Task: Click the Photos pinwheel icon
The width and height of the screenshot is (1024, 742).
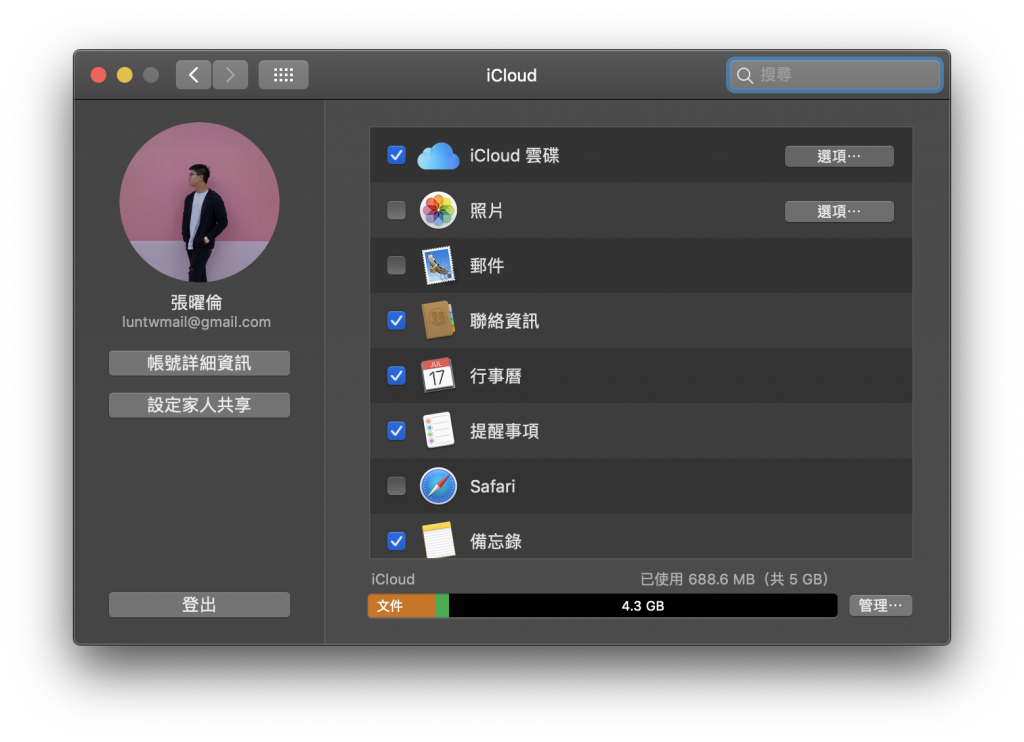Action: tap(438, 210)
